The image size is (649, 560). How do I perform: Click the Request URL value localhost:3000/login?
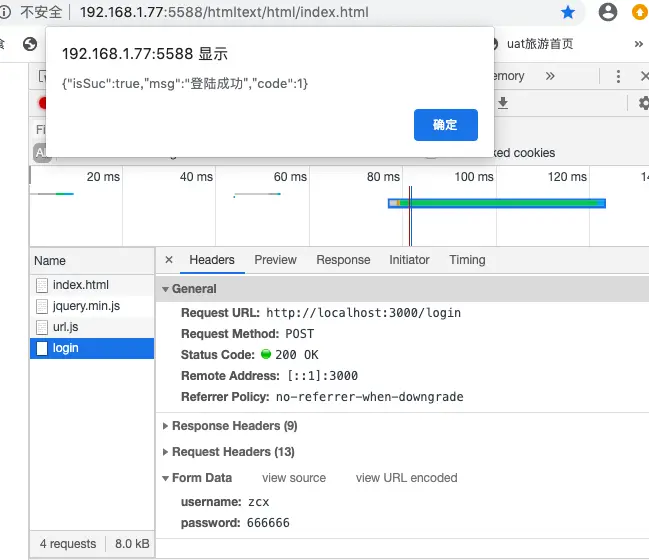[363, 313]
